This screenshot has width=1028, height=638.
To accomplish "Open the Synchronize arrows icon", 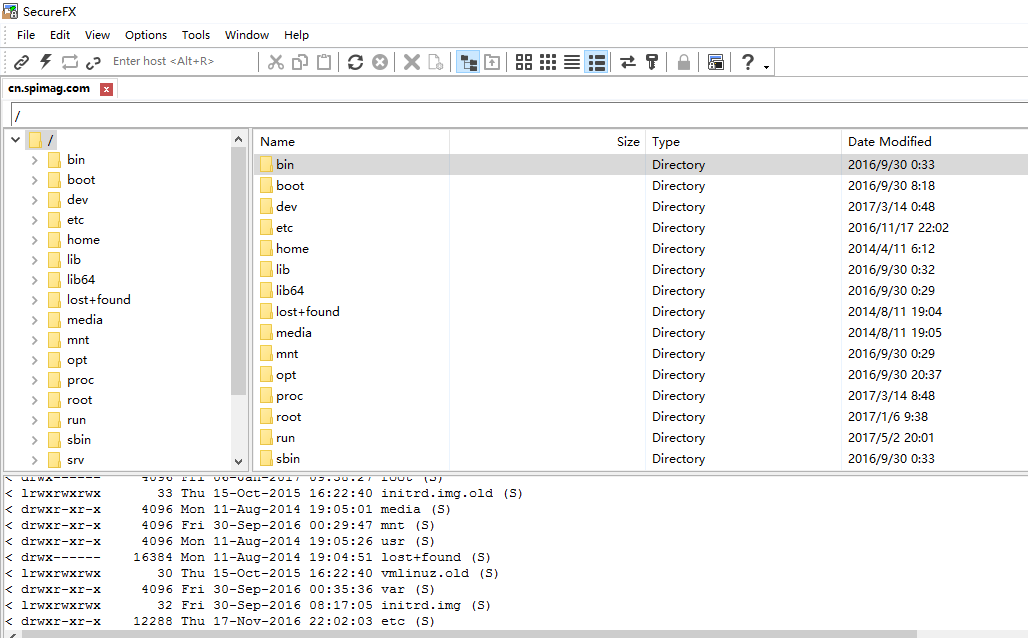I will pyautogui.click(x=628, y=62).
